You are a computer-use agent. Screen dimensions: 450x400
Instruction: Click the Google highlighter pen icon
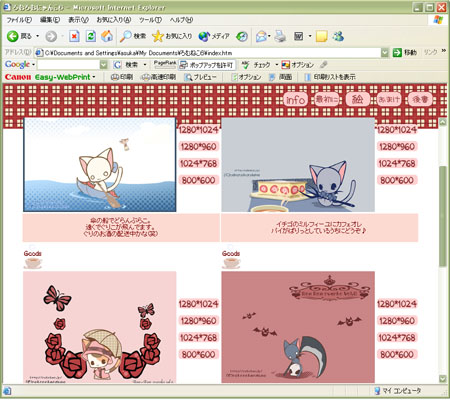[323, 64]
